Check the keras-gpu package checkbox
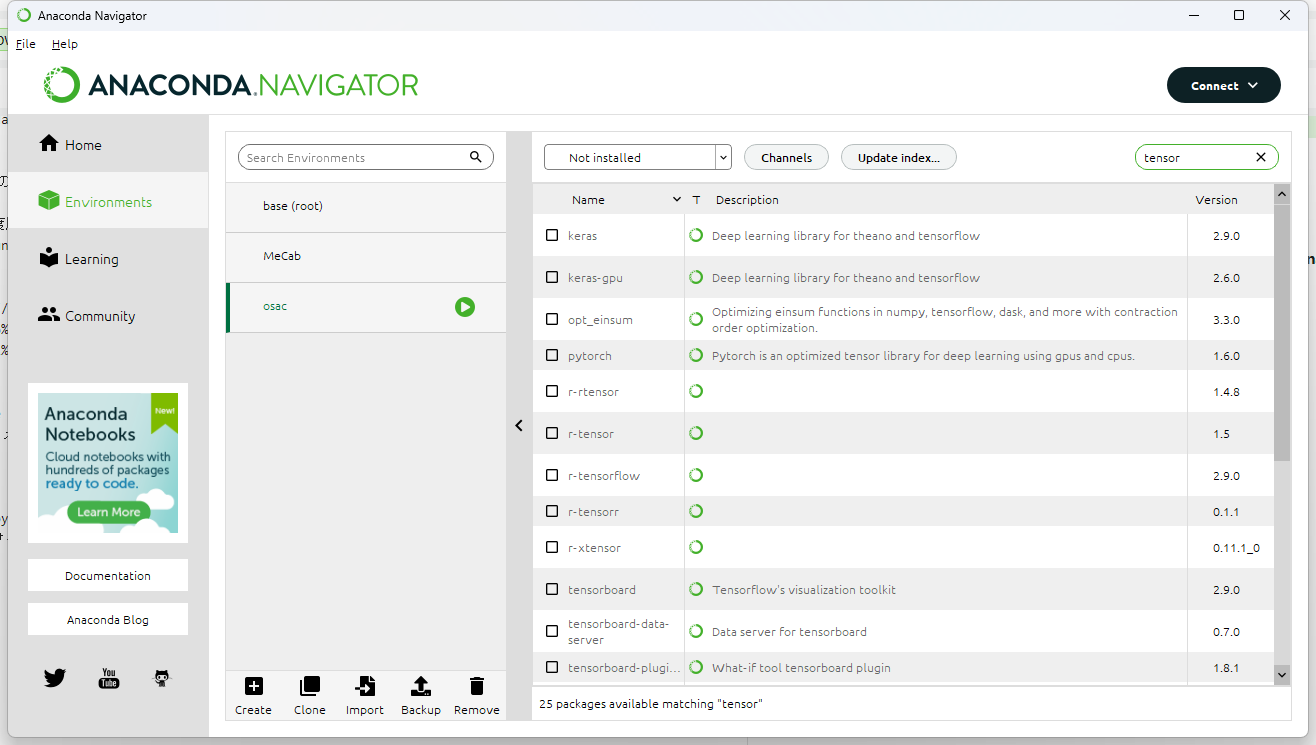The image size is (1316, 745). coord(552,277)
